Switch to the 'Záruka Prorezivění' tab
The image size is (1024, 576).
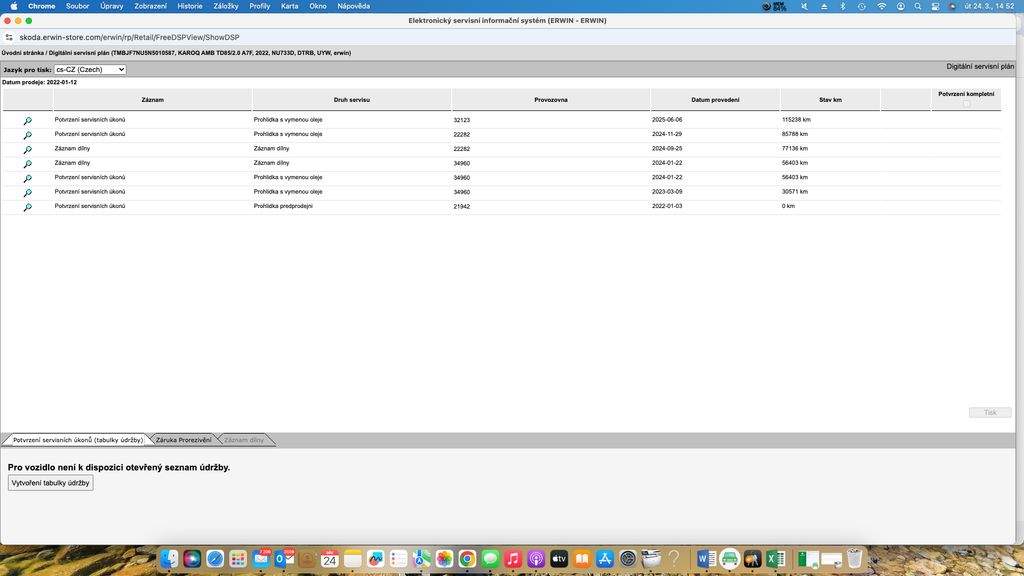[183, 440]
